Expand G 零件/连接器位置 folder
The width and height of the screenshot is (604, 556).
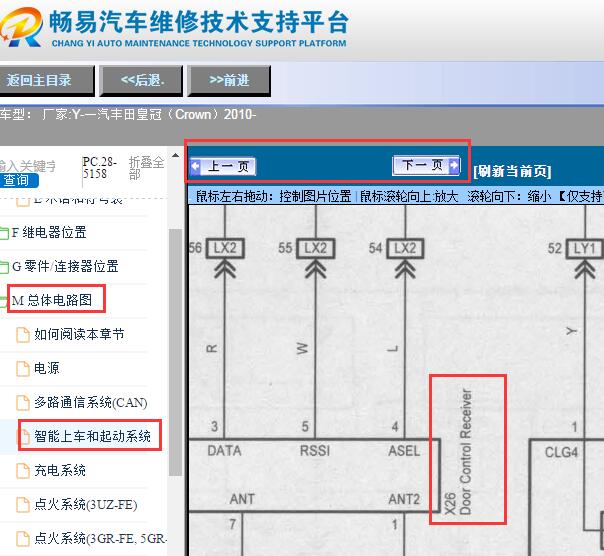coord(65,266)
